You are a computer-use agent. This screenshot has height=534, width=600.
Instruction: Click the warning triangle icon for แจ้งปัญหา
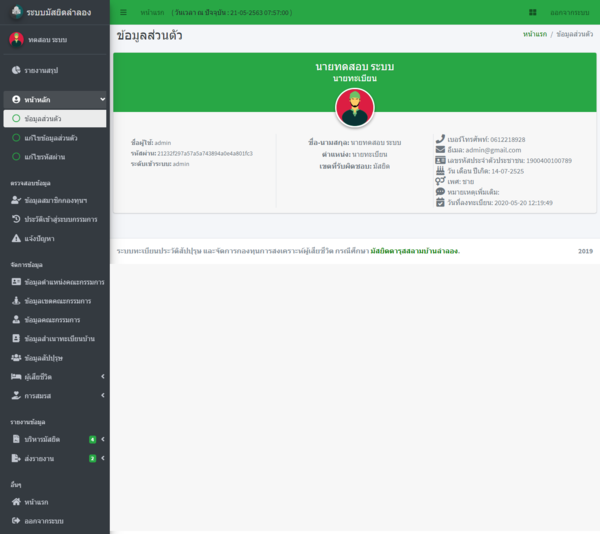16,238
